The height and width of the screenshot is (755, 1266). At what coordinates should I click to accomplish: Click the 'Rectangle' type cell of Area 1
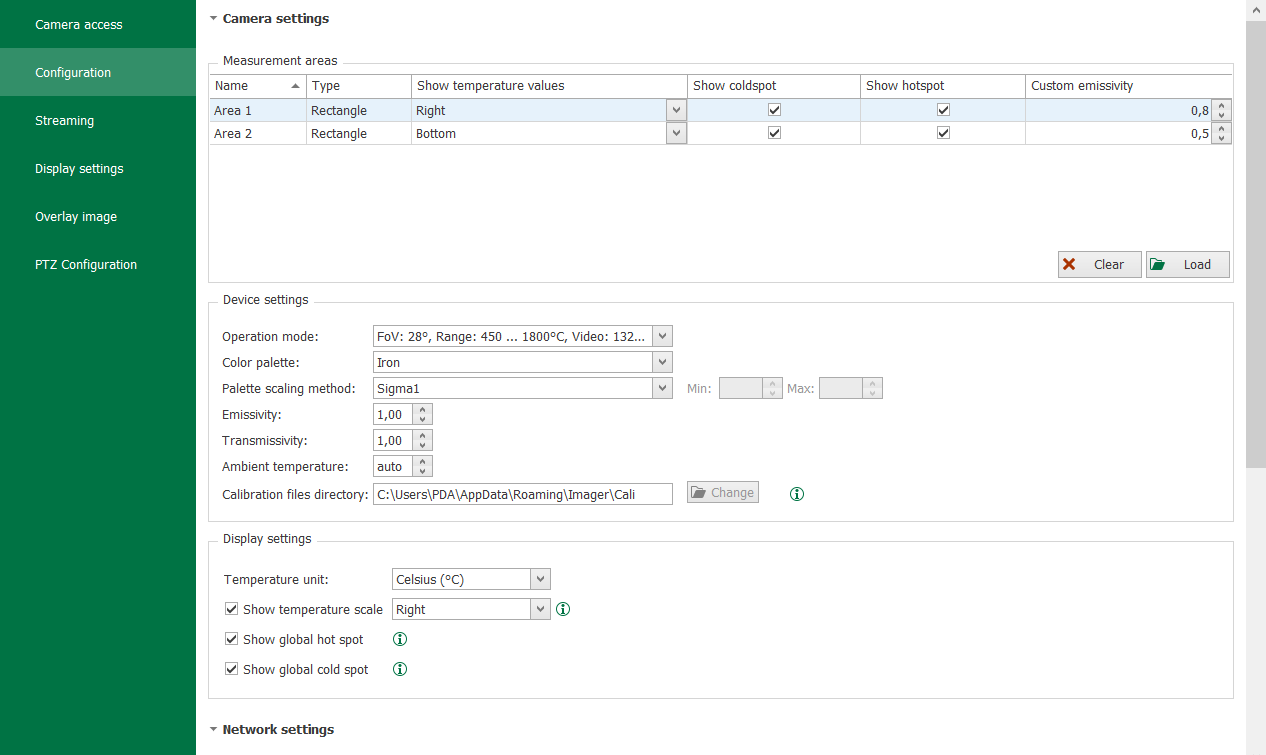click(x=359, y=110)
